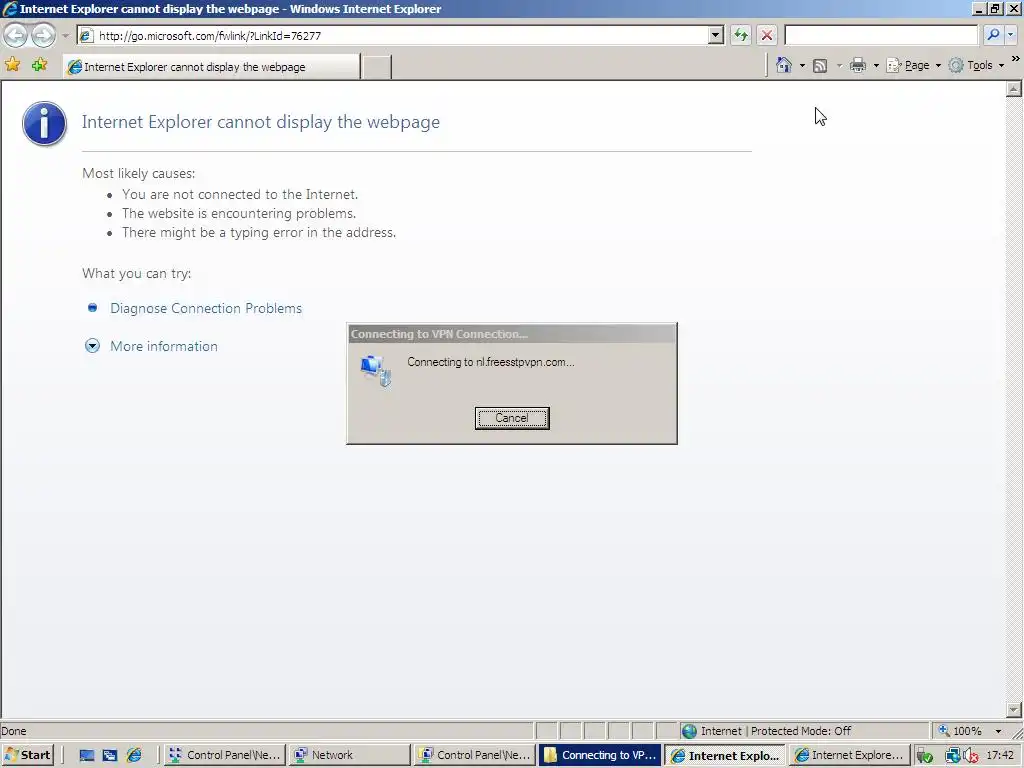The width and height of the screenshot is (1024, 768).
Task: Click Show Desktop quick launch icon
Action: (87, 756)
